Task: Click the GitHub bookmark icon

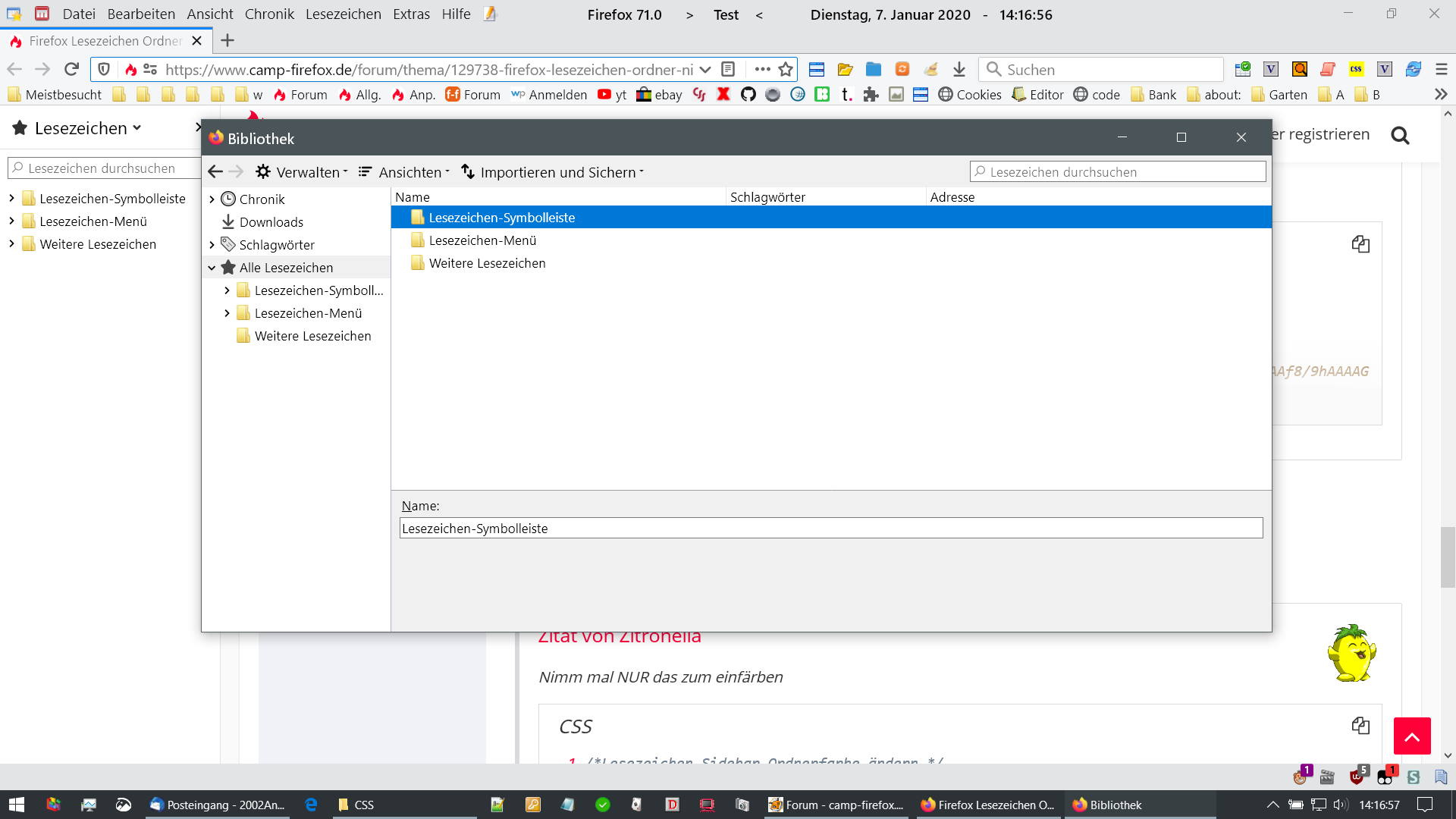Action: click(748, 94)
